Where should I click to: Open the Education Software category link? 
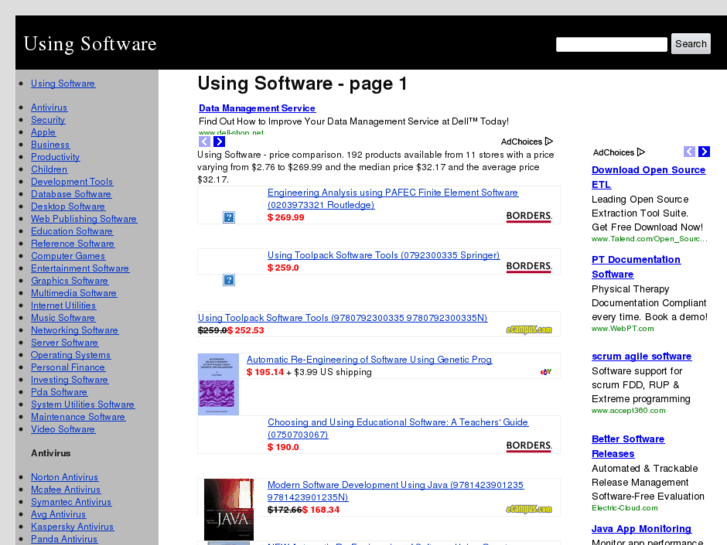pyautogui.click(x=72, y=231)
